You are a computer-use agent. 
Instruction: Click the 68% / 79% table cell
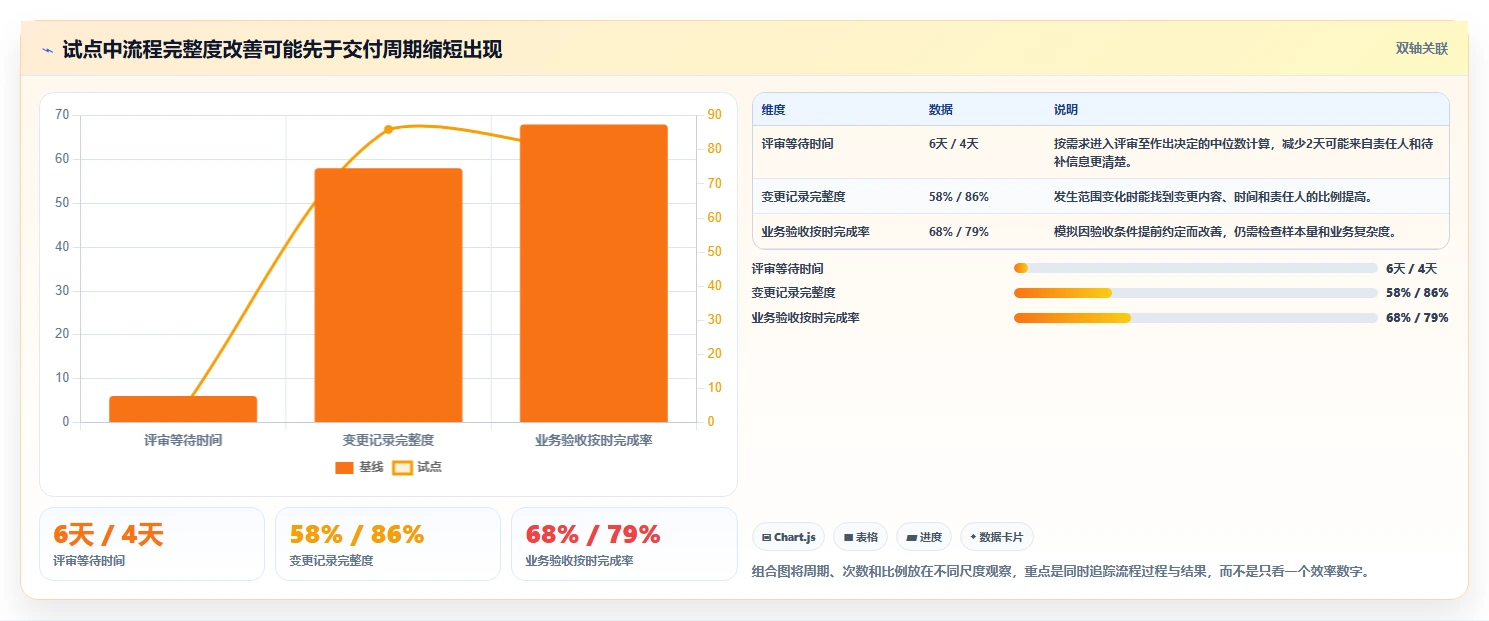(958, 232)
